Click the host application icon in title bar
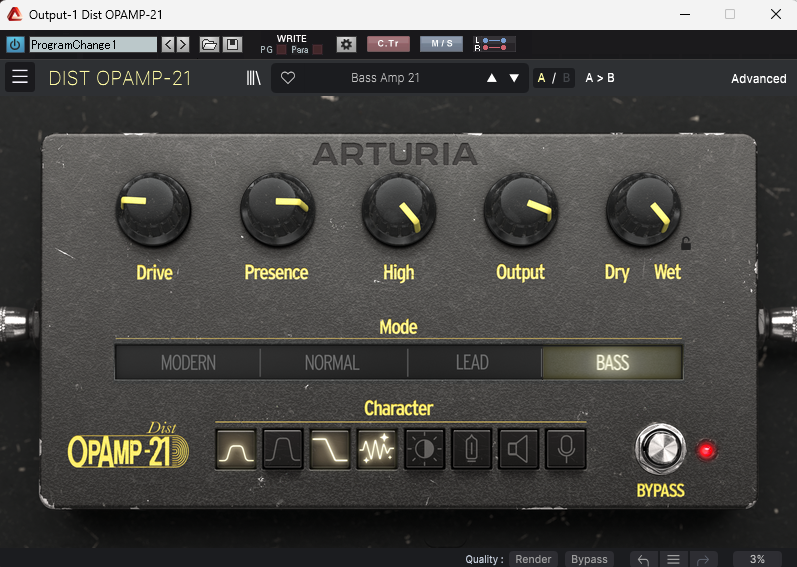 tap(14, 14)
